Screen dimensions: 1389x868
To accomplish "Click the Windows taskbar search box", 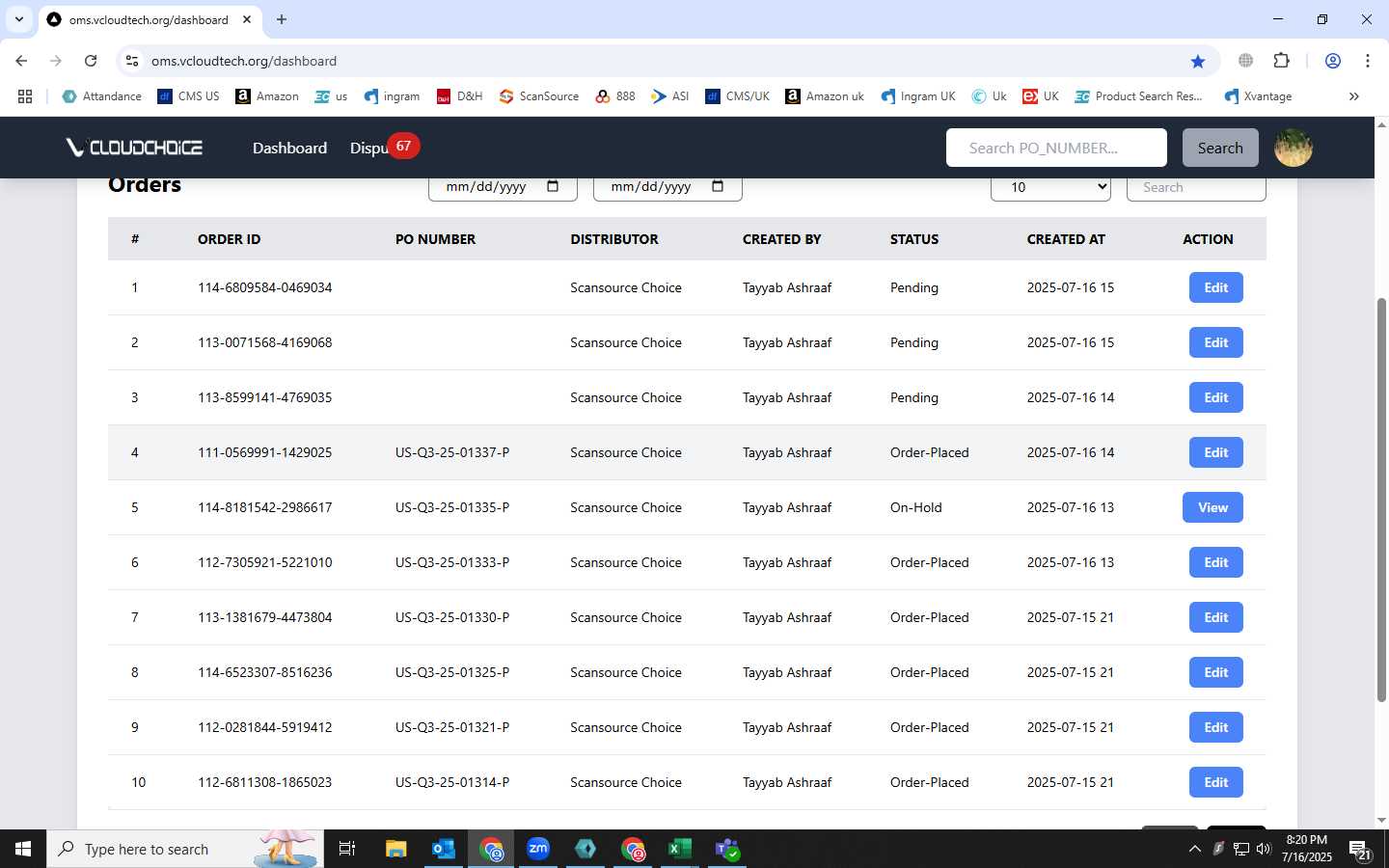I will pyautogui.click(x=185, y=849).
